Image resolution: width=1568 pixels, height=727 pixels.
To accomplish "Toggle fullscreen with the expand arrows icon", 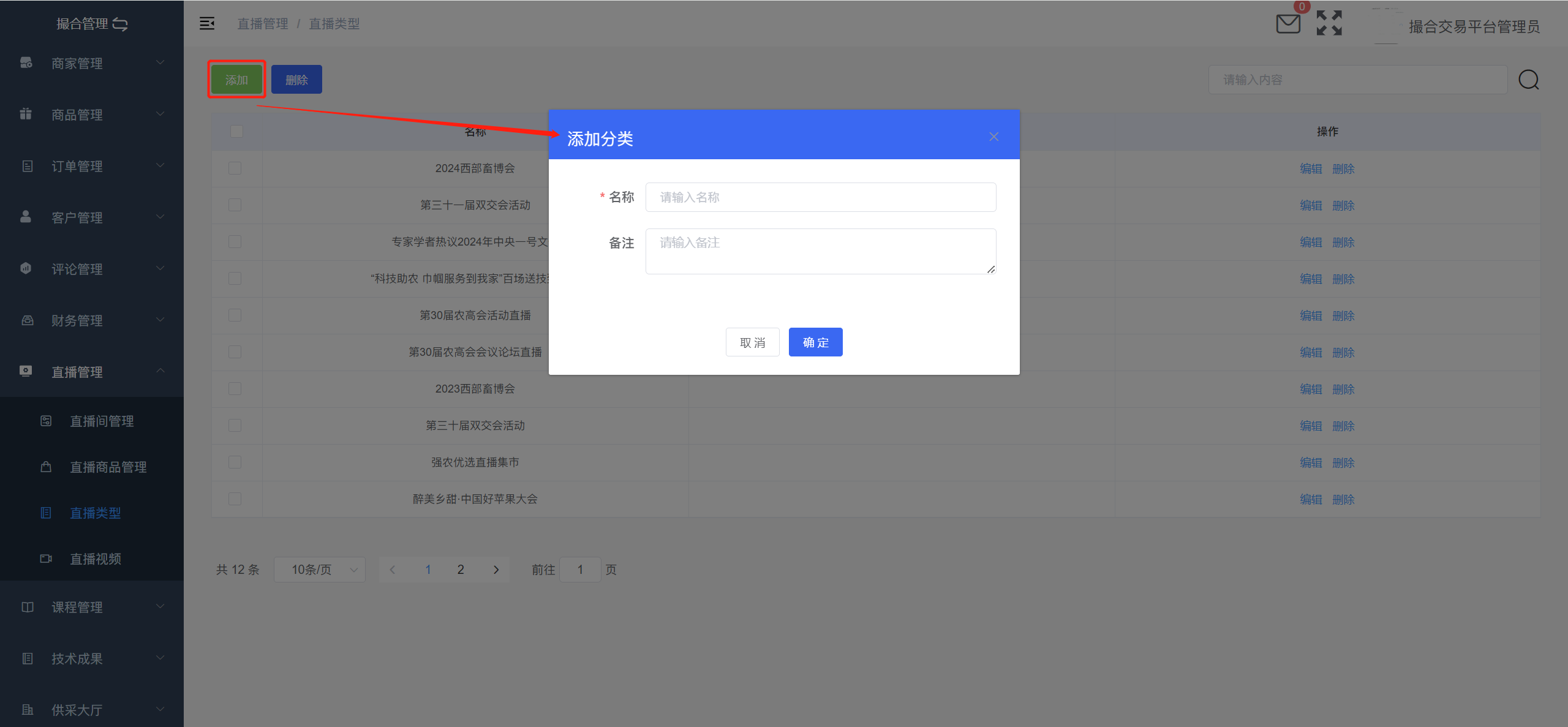I will click(1329, 23).
